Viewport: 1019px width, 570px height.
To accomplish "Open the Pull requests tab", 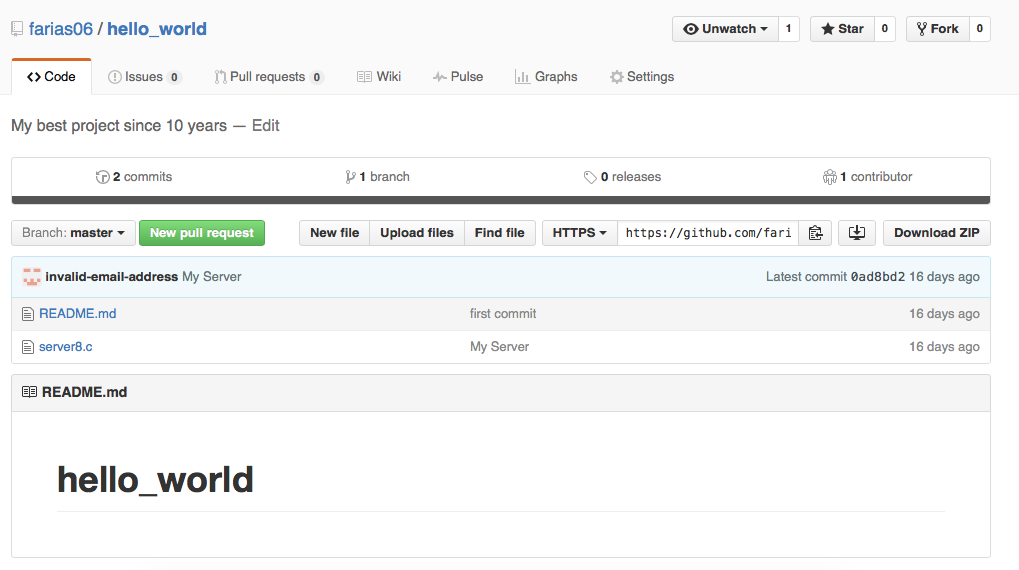I will coord(268,77).
